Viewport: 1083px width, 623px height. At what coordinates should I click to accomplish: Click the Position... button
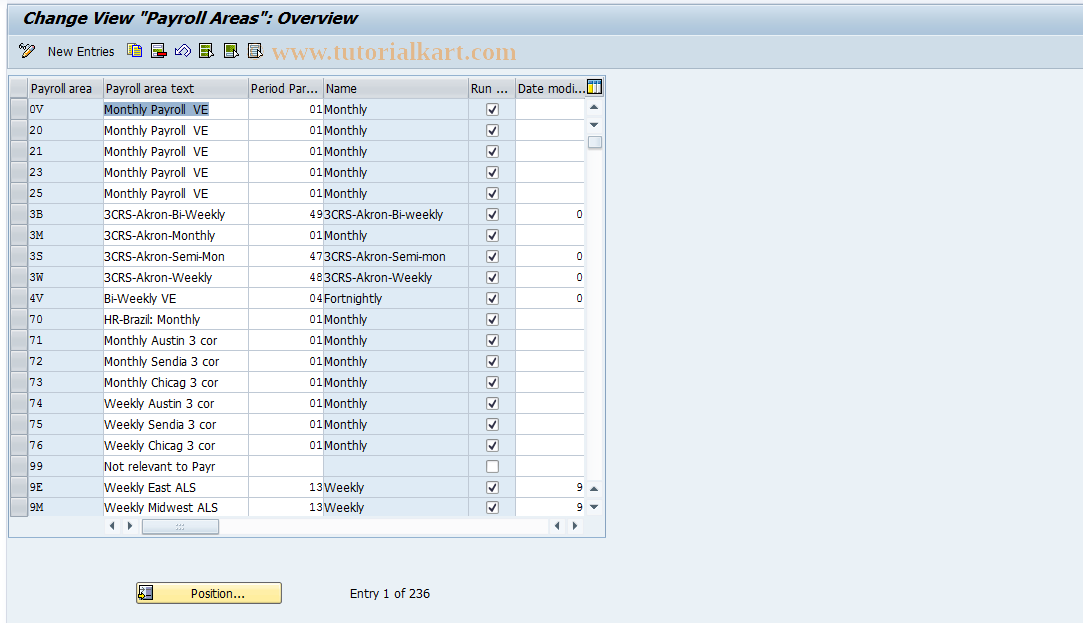pyautogui.click(x=209, y=593)
